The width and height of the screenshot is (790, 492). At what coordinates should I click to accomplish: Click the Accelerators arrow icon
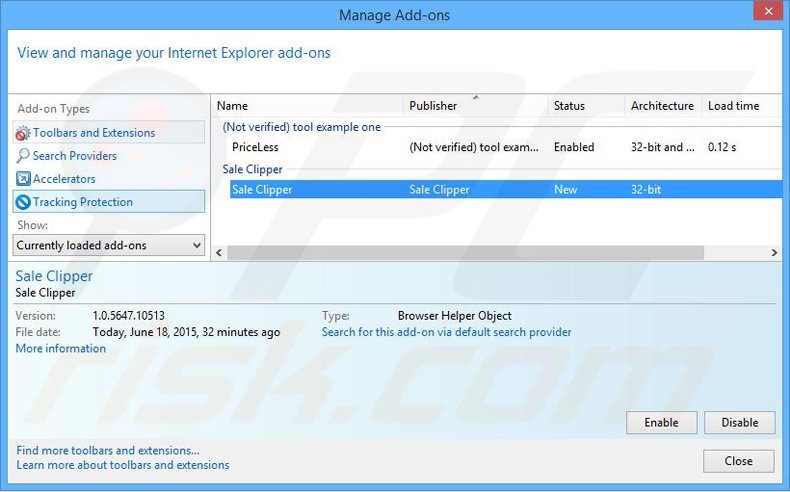pyautogui.click(x=23, y=179)
